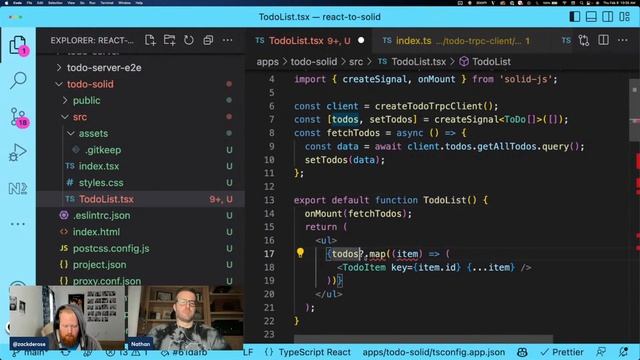Click LF end-of-line selector
Screen dimensions: 640x360
[x=248, y=352]
